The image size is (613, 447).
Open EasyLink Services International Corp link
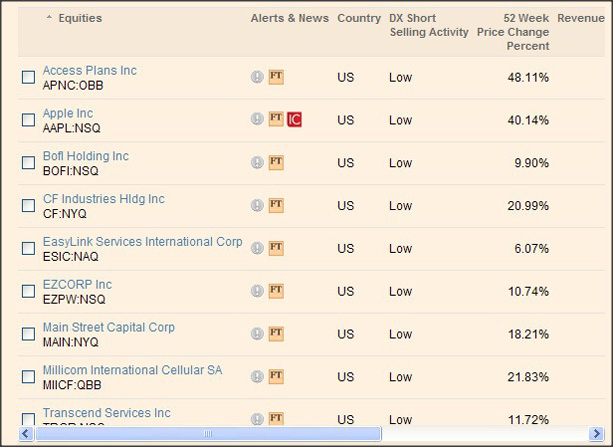pos(143,242)
